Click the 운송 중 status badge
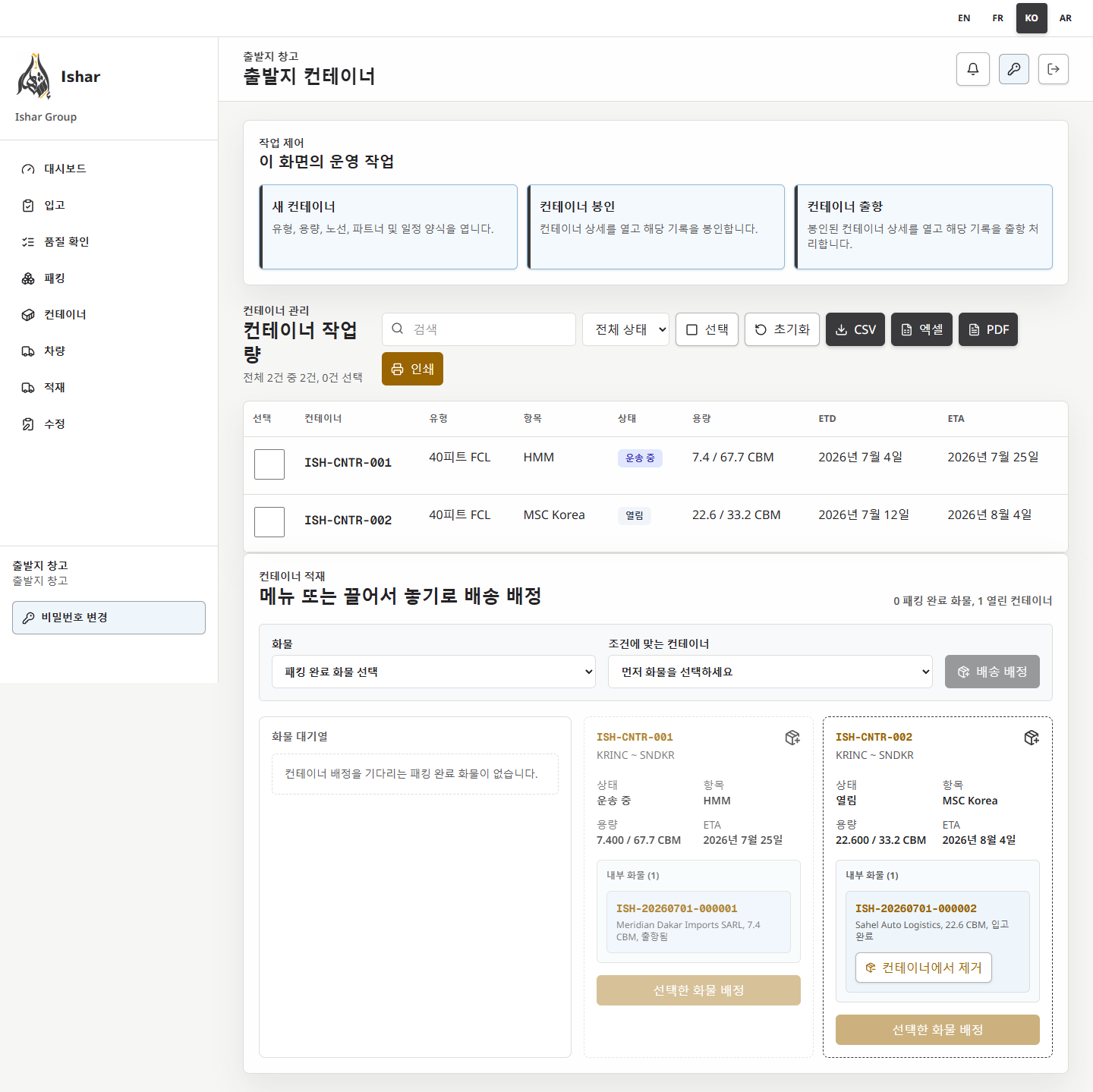The image size is (1093, 1092). click(640, 458)
